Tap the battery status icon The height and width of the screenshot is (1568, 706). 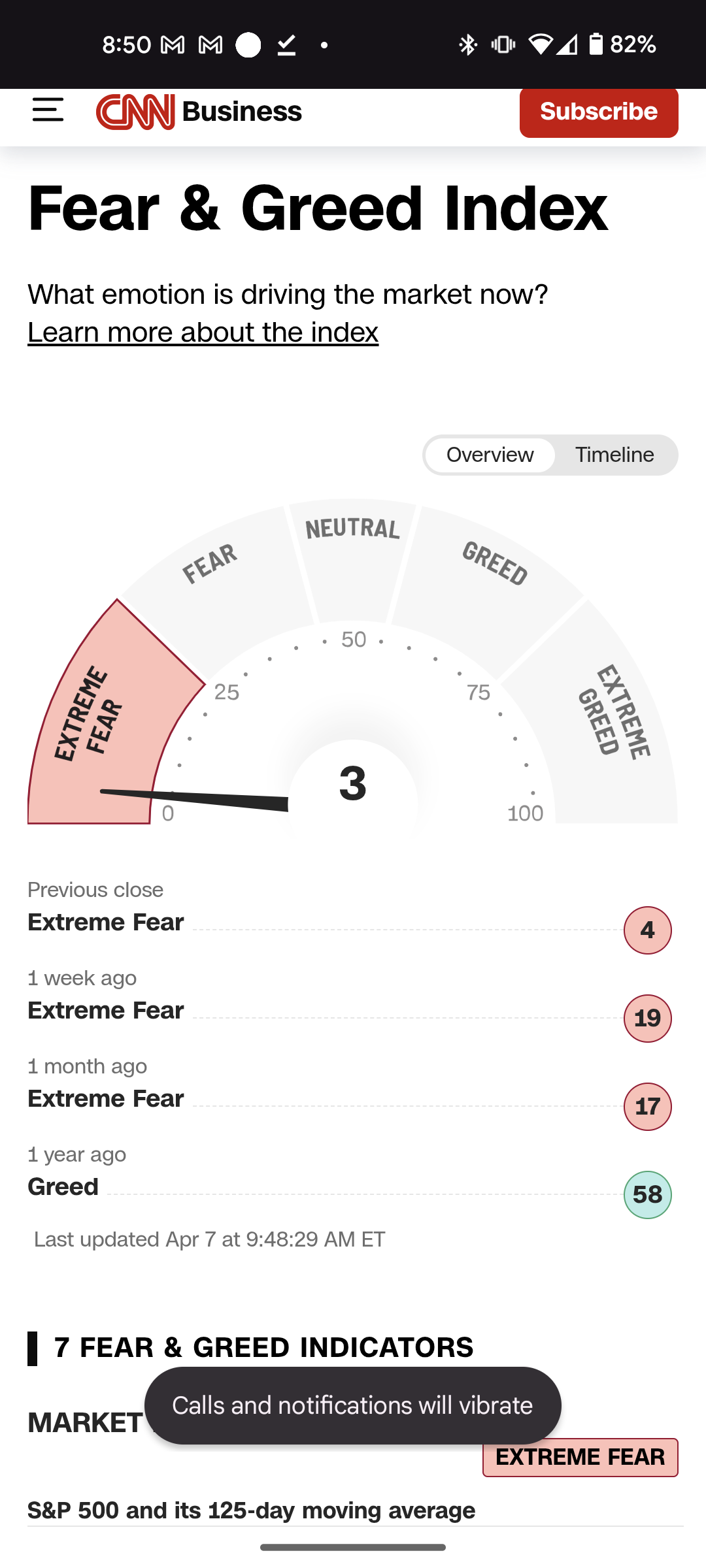[596, 44]
